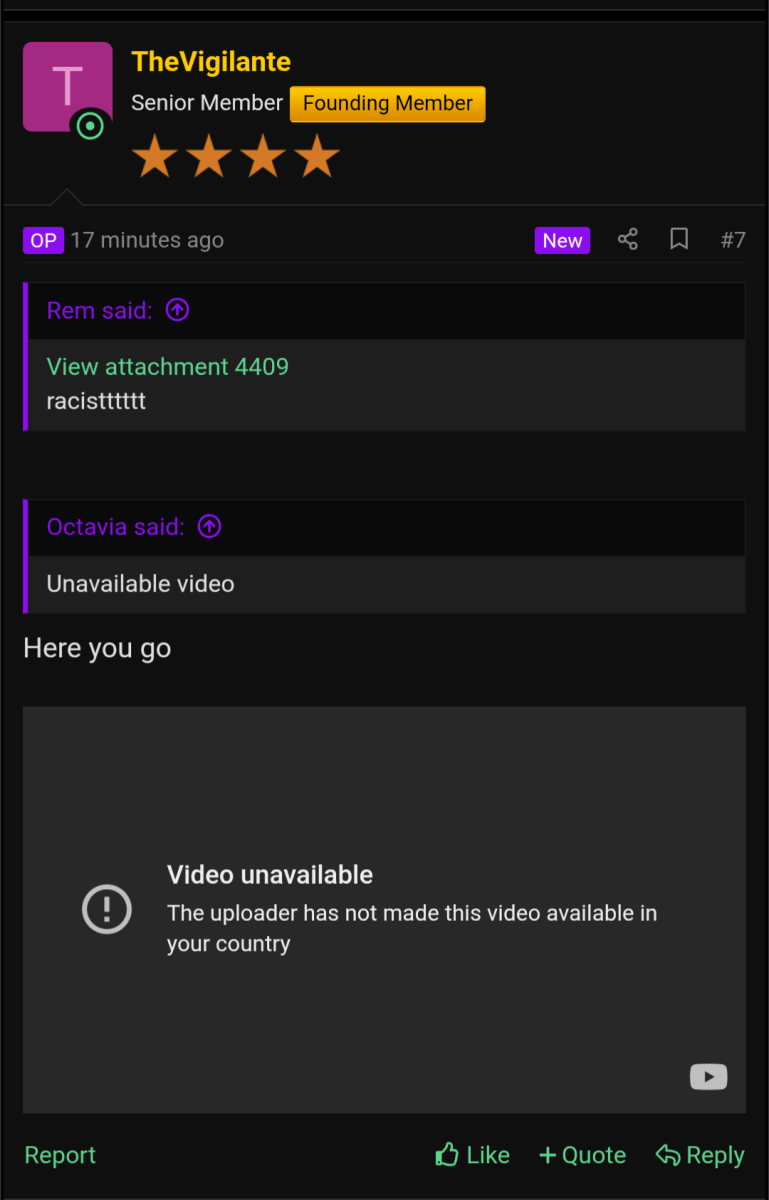Expand Rem's quoted message text "racistttttt"
769x1200 pixels.
click(x=96, y=401)
